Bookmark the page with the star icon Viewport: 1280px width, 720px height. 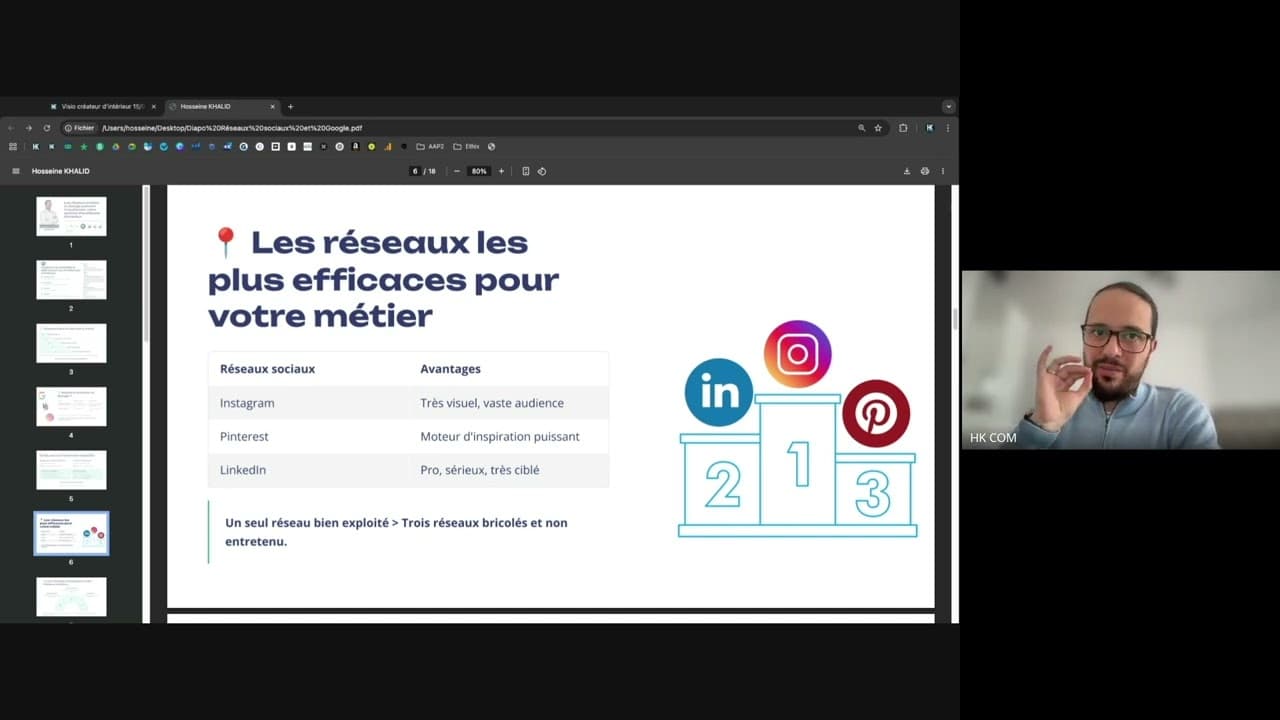tap(877, 128)
